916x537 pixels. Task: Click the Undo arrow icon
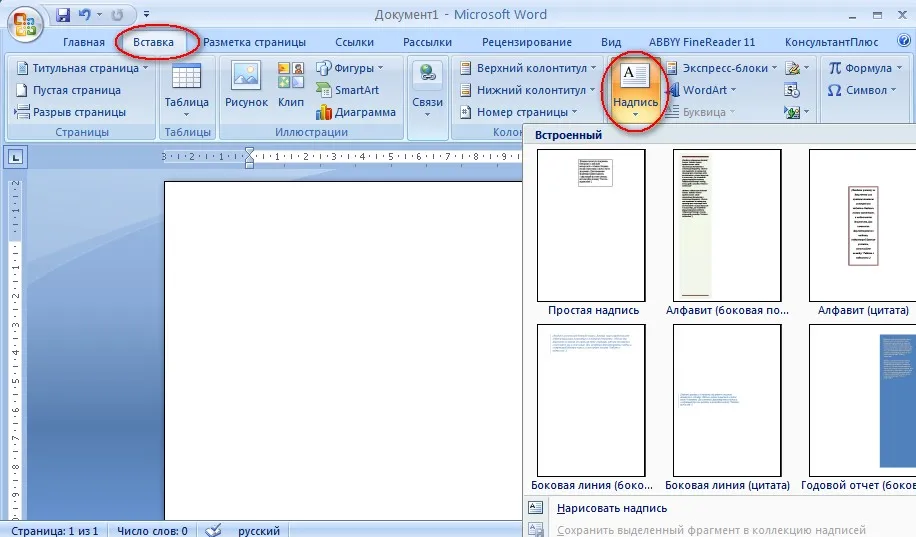(85, 15)
